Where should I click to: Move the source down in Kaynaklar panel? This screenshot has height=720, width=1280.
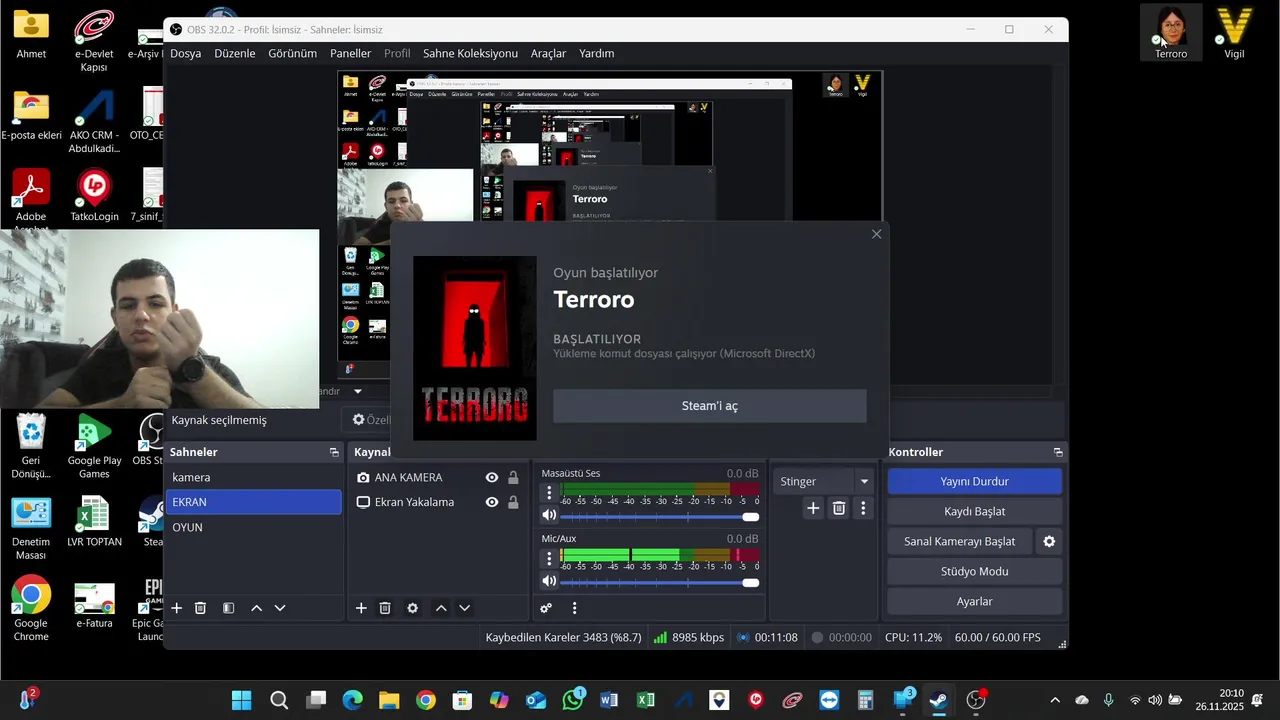point(464,608)
